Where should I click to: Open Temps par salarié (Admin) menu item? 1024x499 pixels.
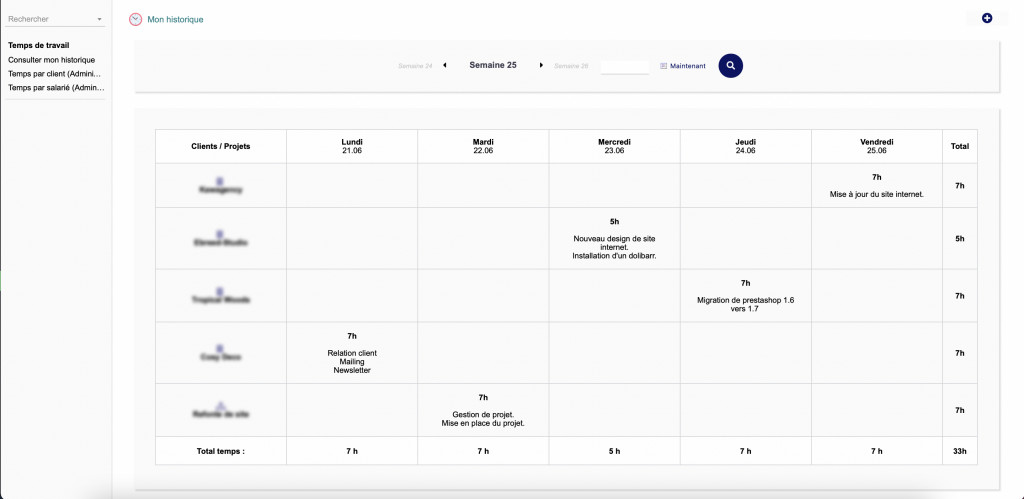[56, 88]
